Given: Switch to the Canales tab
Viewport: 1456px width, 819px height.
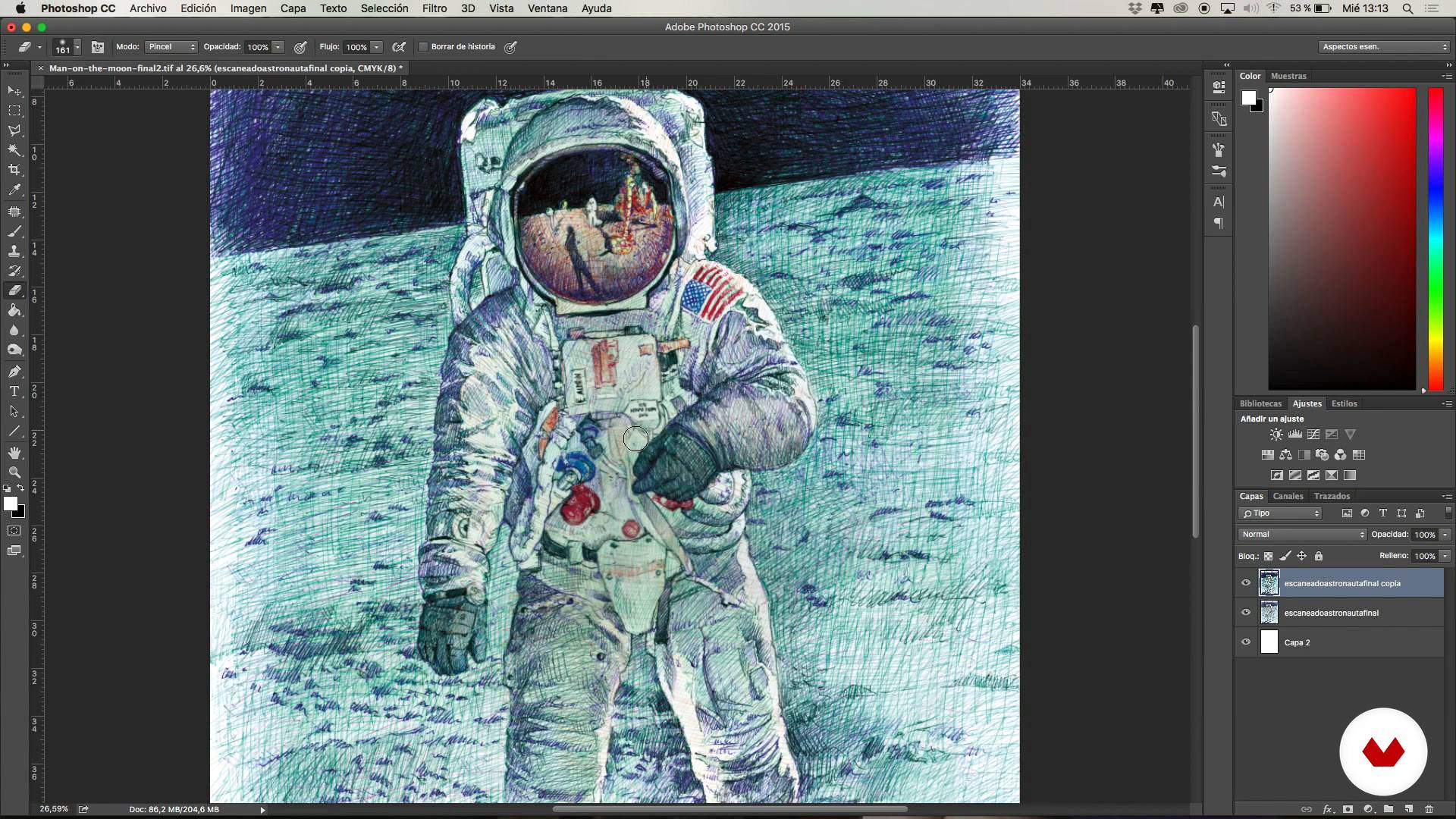Looking at the screenshot, I should (x=1288, y=496).
